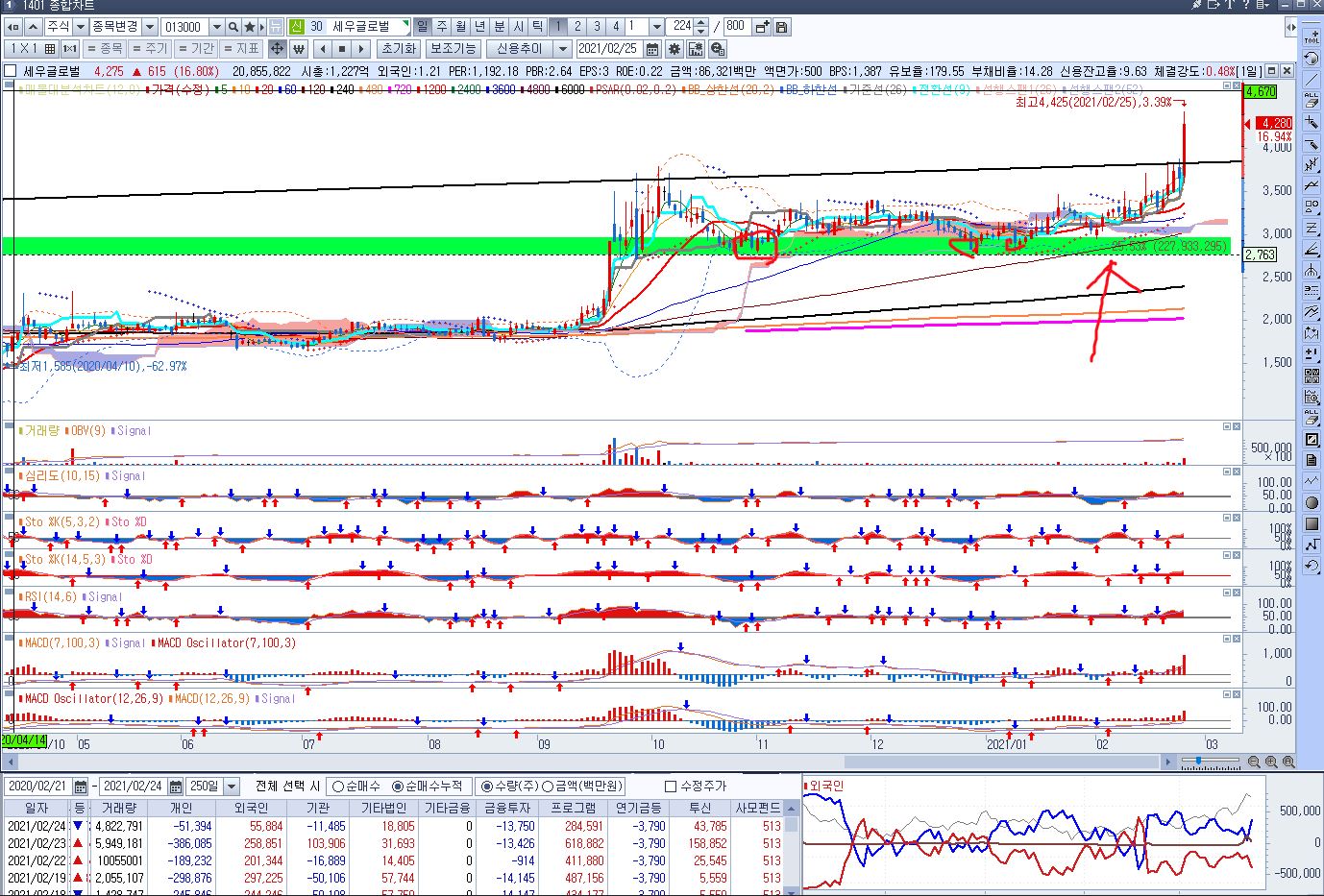The width and height of the screenshot is (1324, 896).
Task: Open the 신용추이 dropdown arrow
Action: [563, 49]
